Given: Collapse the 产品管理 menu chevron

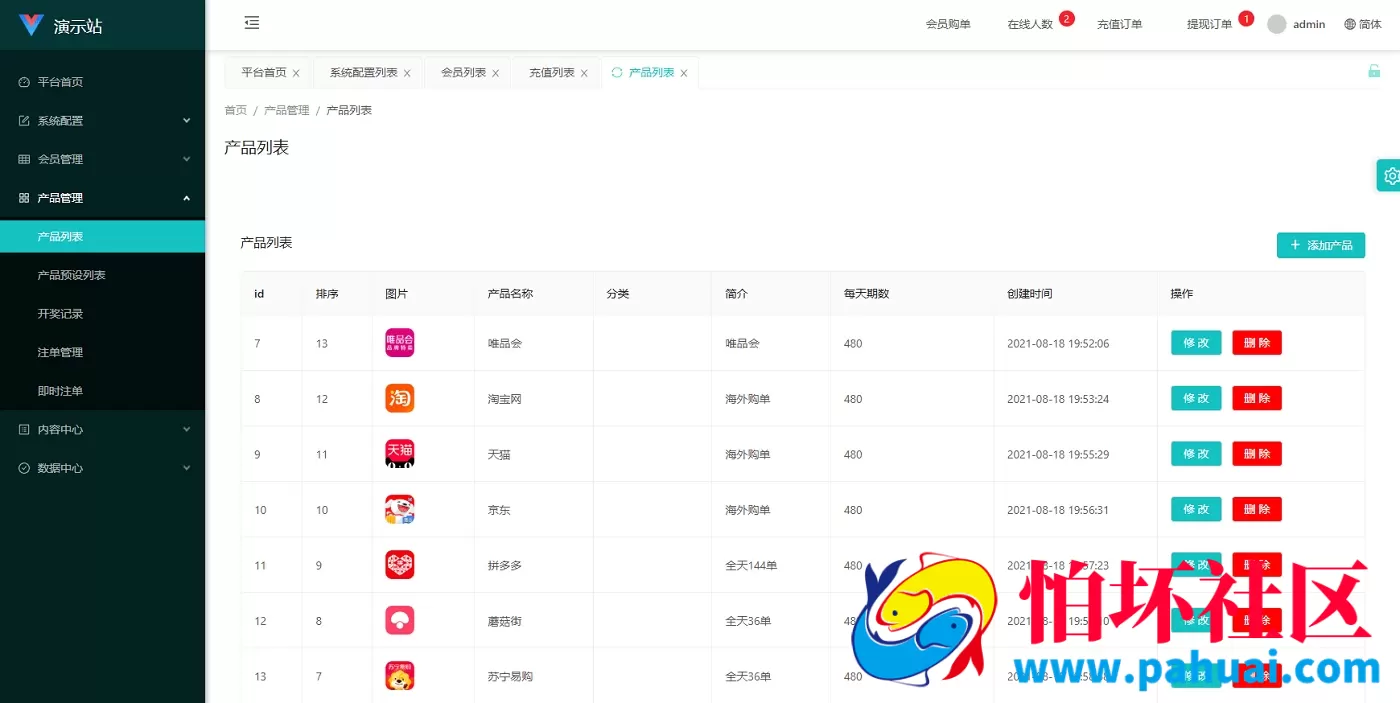Looking at the screenshot, I should [x=186, y=198].
